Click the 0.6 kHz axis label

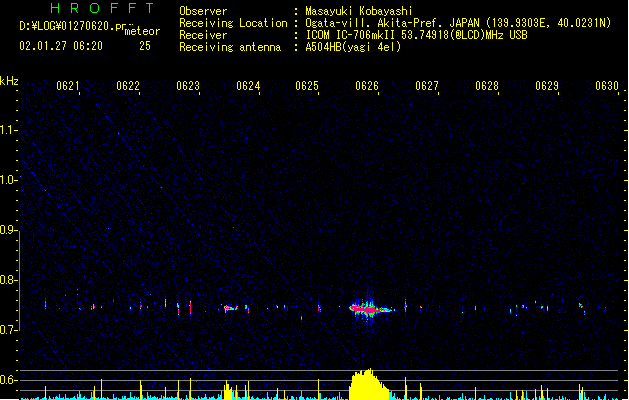click(x=8, y=380)
